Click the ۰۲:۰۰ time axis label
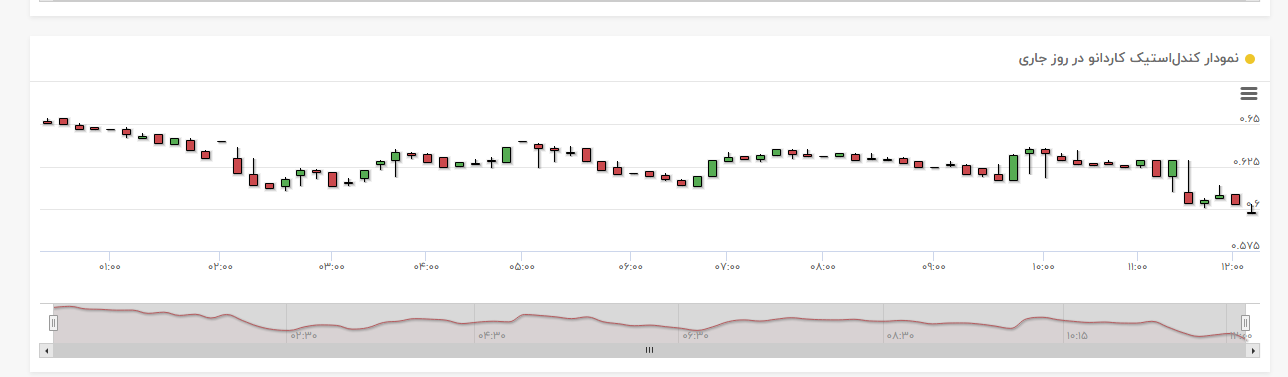The image size is (1288, 377). pos(221,267)
